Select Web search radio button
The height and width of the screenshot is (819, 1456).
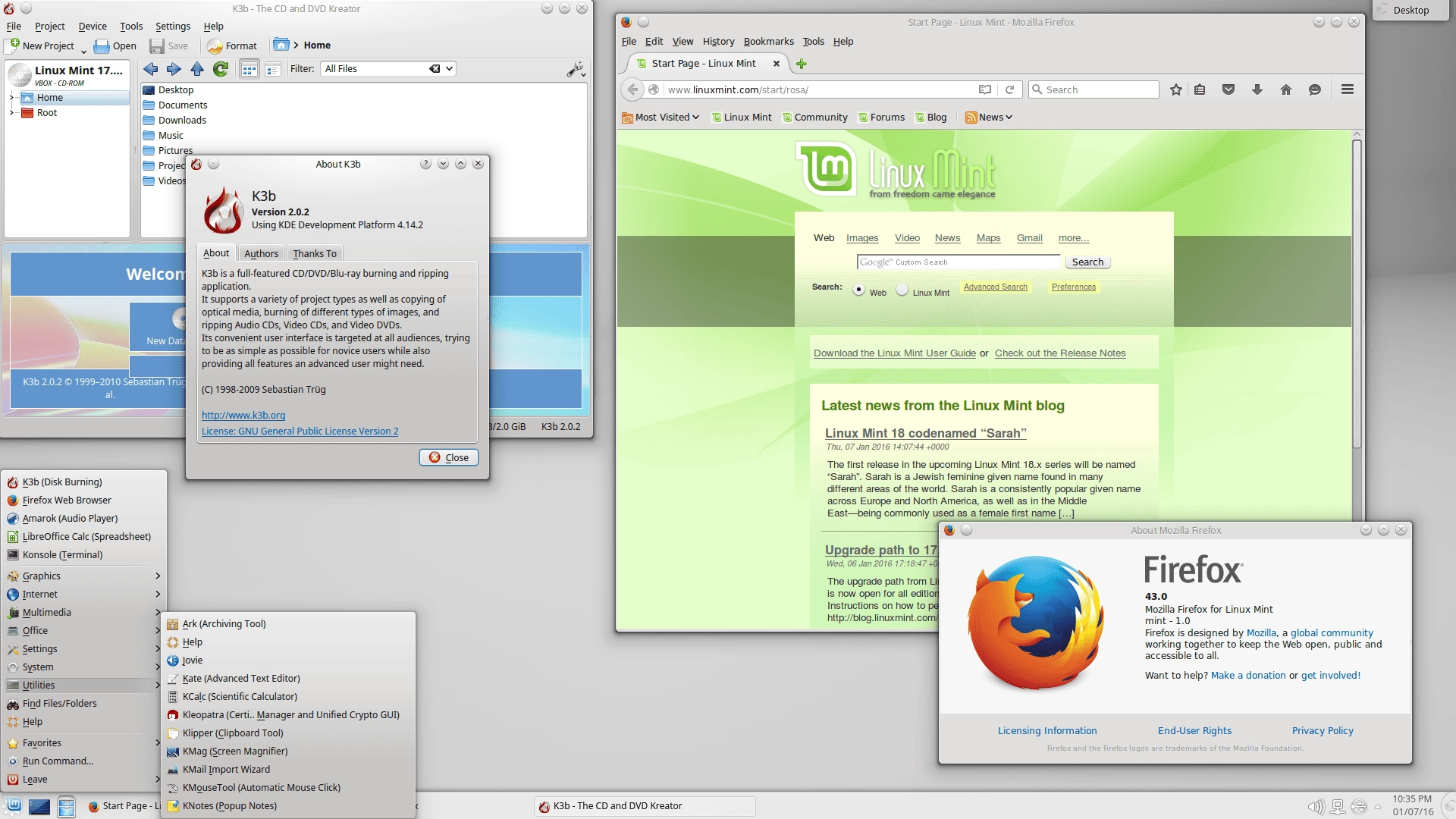point(858,289)
